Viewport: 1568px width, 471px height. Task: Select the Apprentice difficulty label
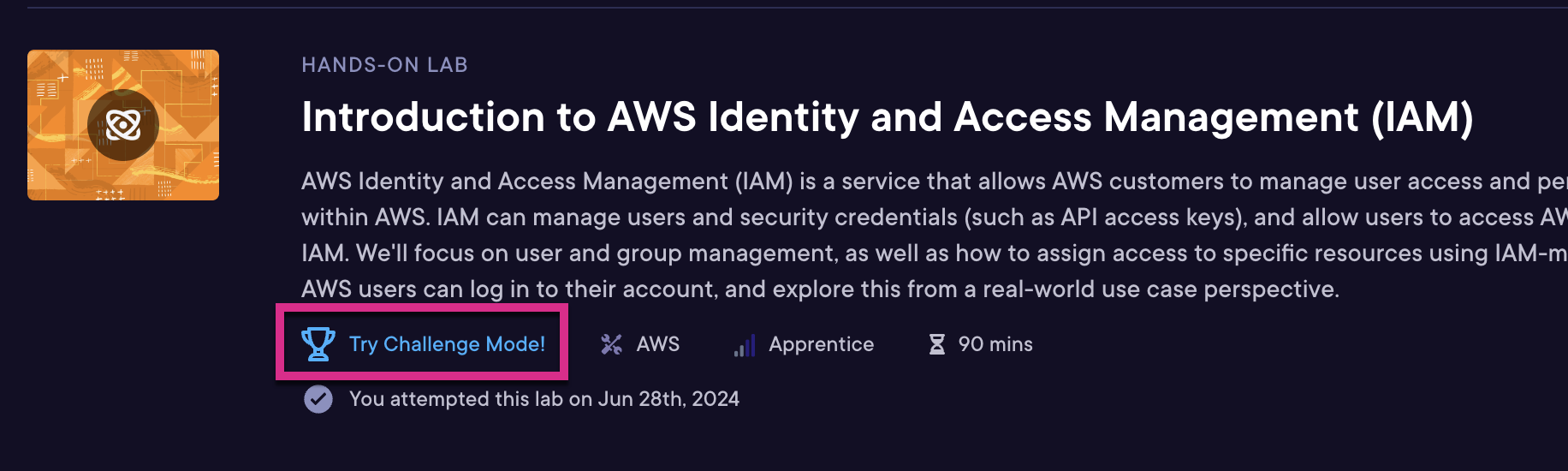(x=821, y=344)
